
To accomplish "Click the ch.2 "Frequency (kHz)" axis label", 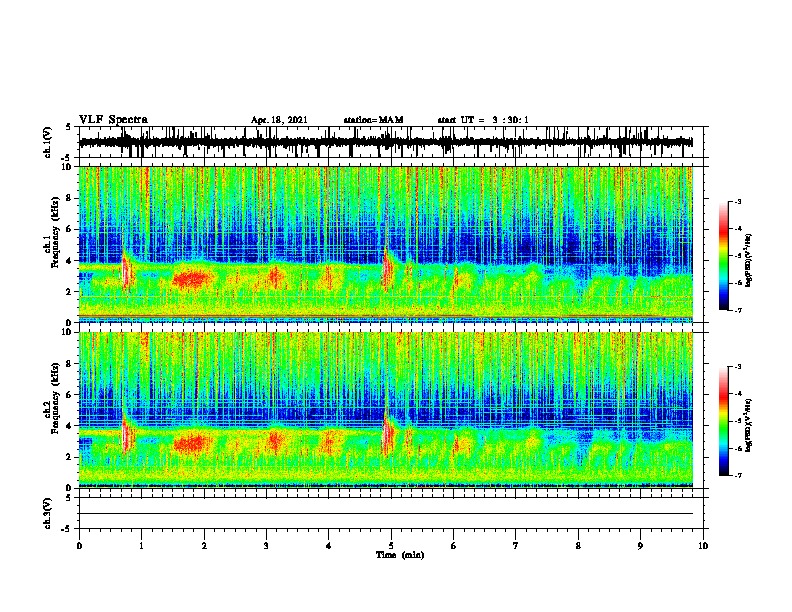I will [55, 398].
